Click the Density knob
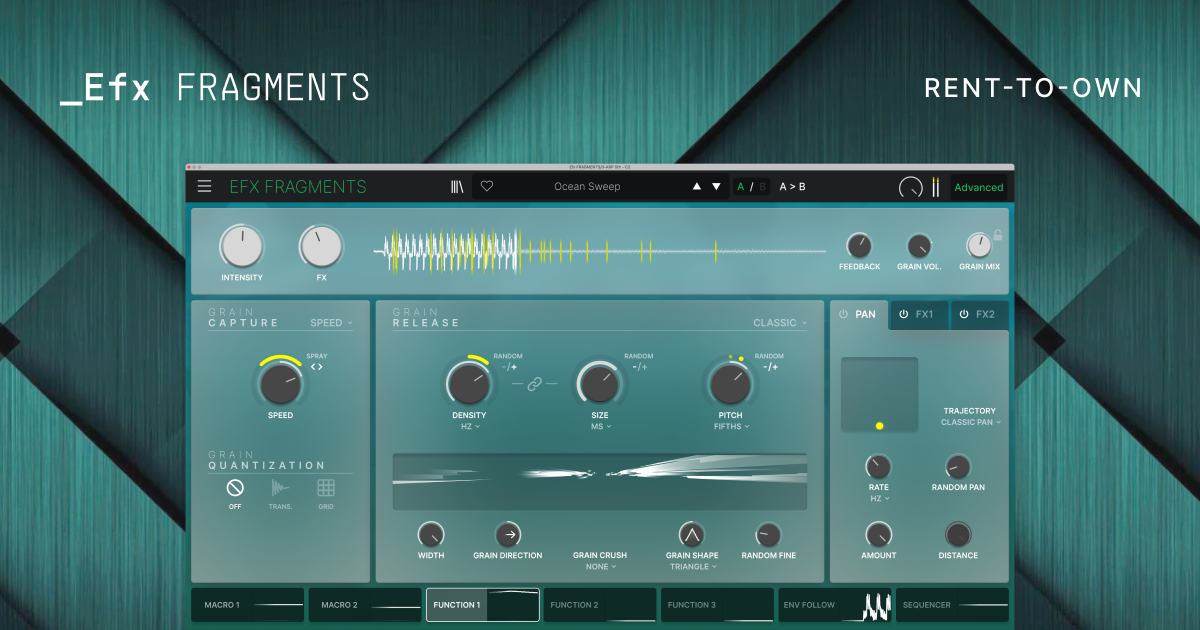The height and width of the screenshot is (630, 1200). (469, 383)
